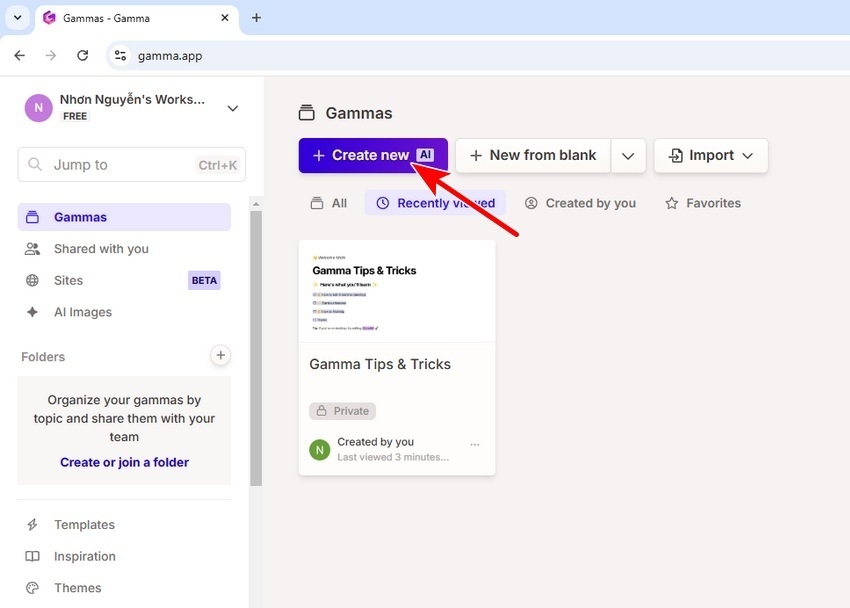
Task: Open a new browser tab
Action: click(x=256, y=18)
